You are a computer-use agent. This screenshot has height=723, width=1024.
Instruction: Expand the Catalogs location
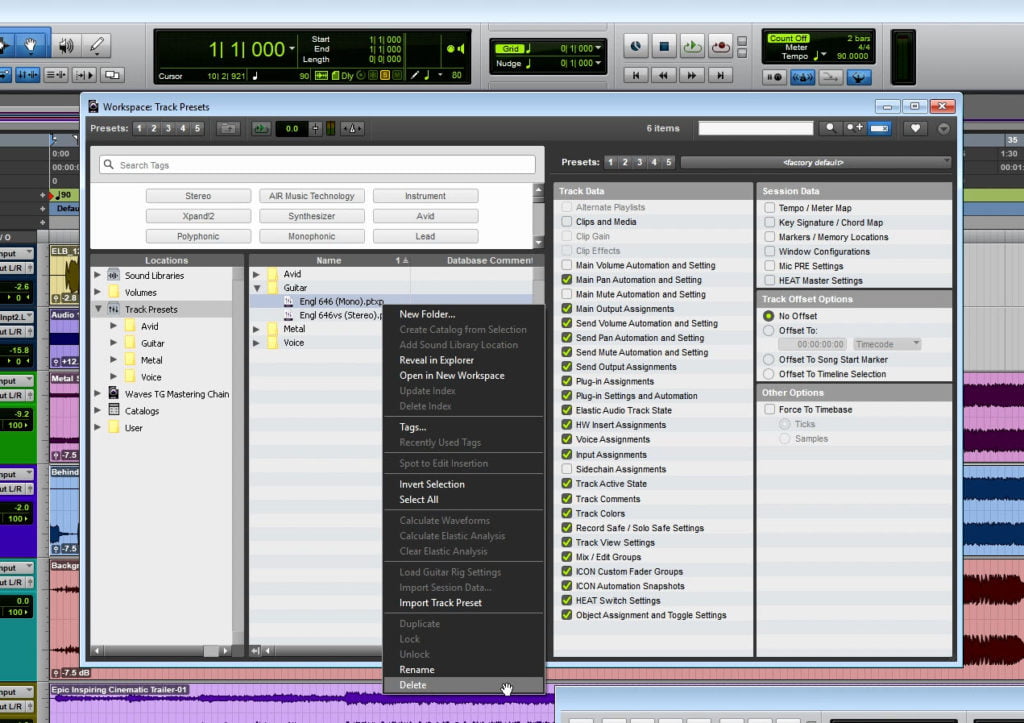(x=97, y=411)
